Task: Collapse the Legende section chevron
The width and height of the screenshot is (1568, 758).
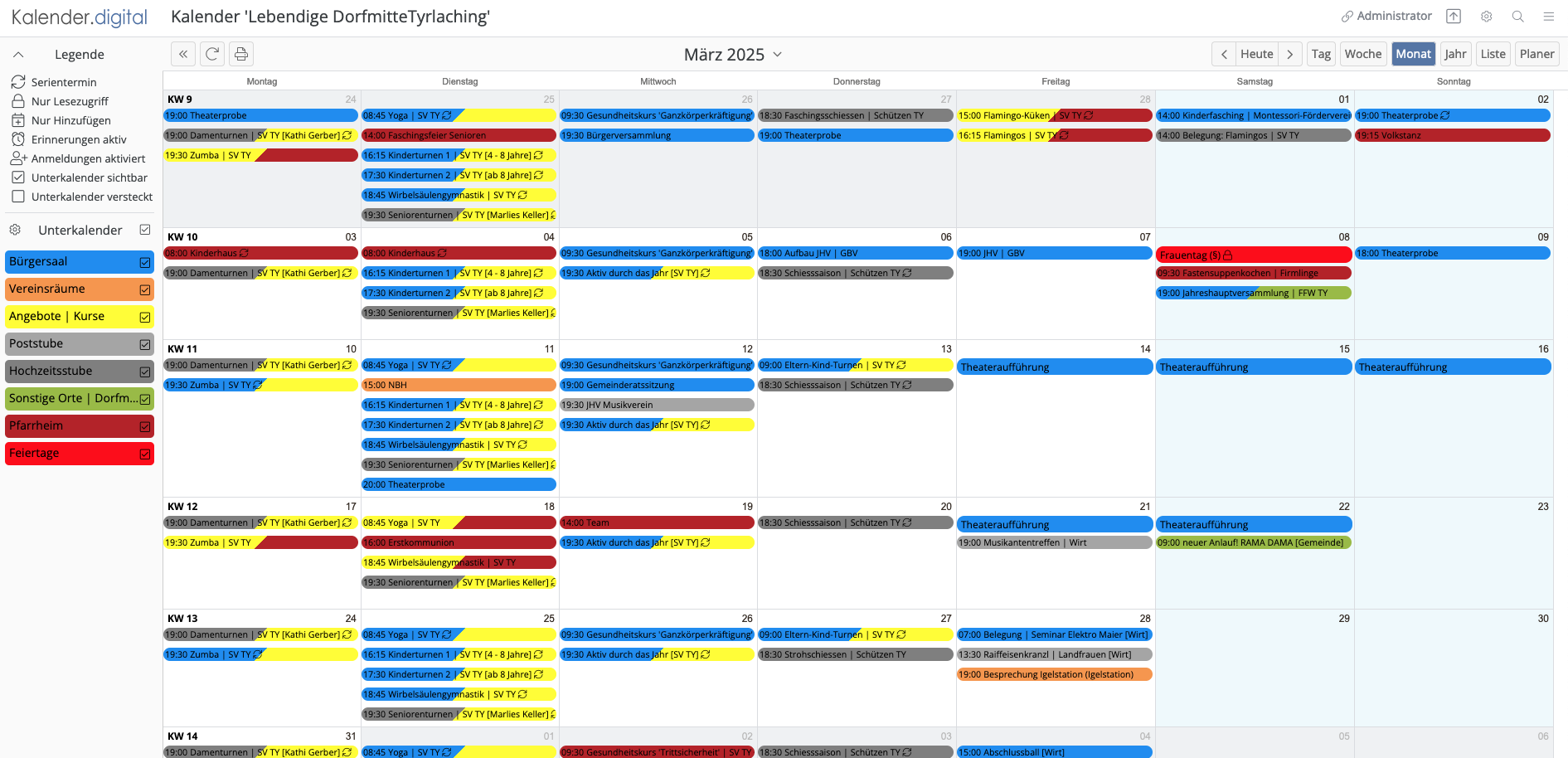Action: point(18,55)
